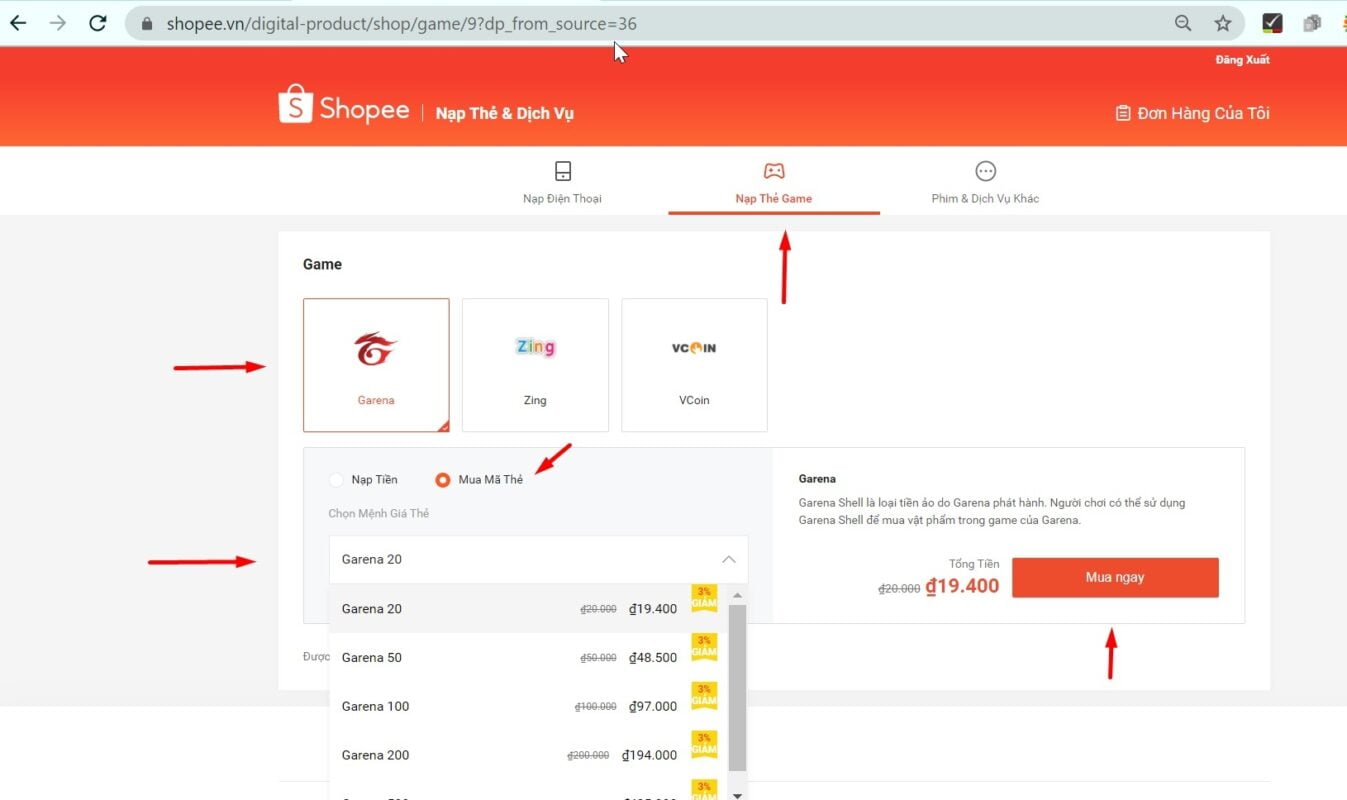Click the Garena dragon logo

point(376,349)
